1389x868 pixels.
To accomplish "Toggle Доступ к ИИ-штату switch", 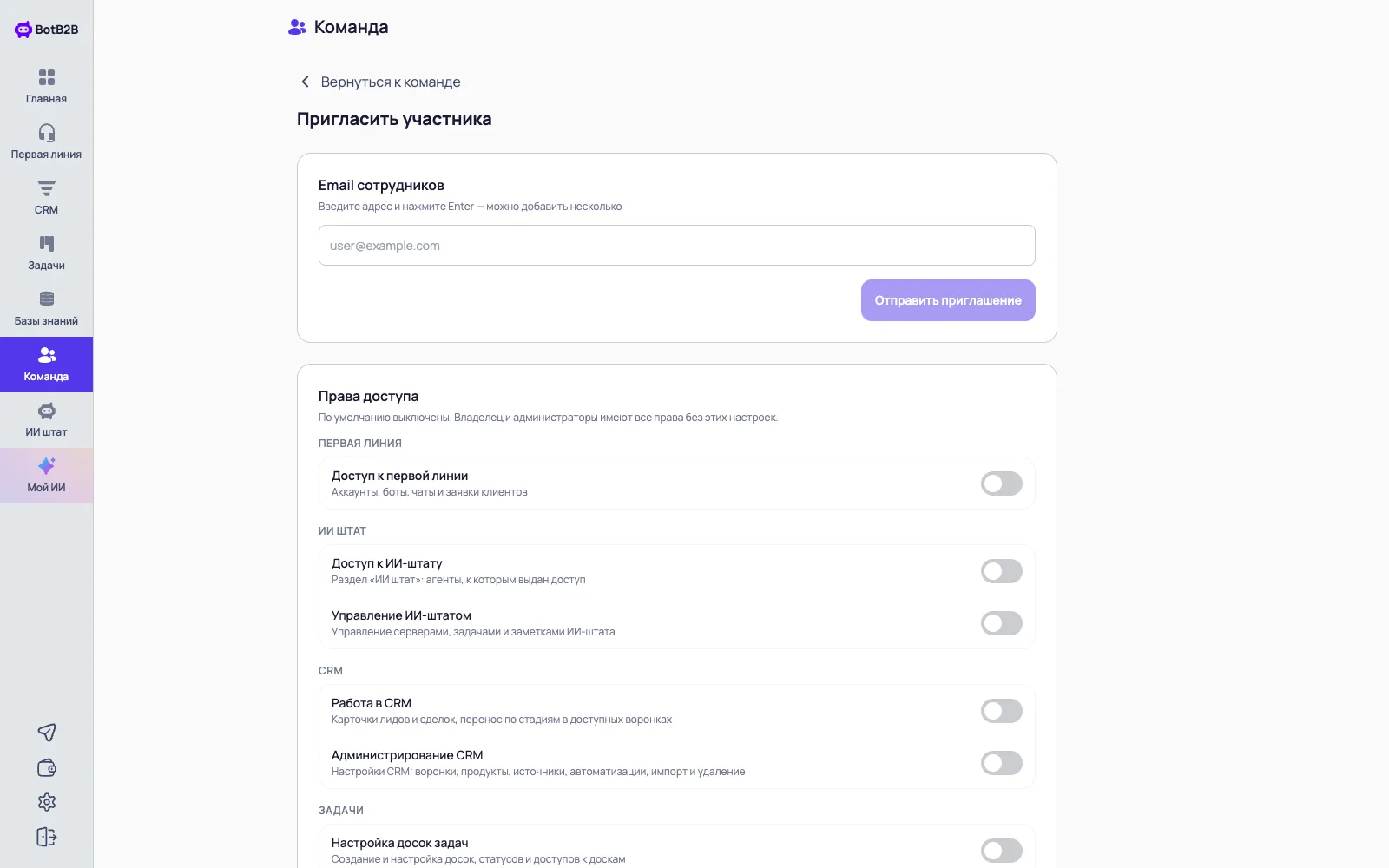I will [1002, 571].
